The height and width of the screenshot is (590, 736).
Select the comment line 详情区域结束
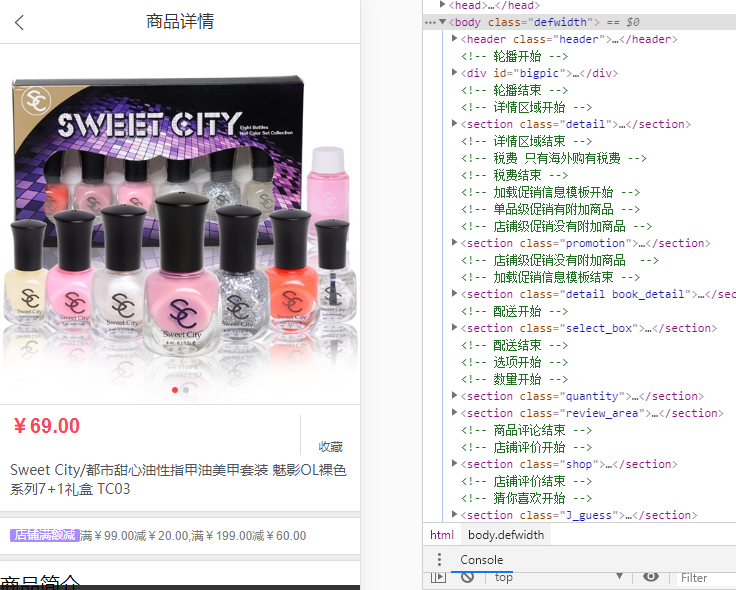point(526,141)
